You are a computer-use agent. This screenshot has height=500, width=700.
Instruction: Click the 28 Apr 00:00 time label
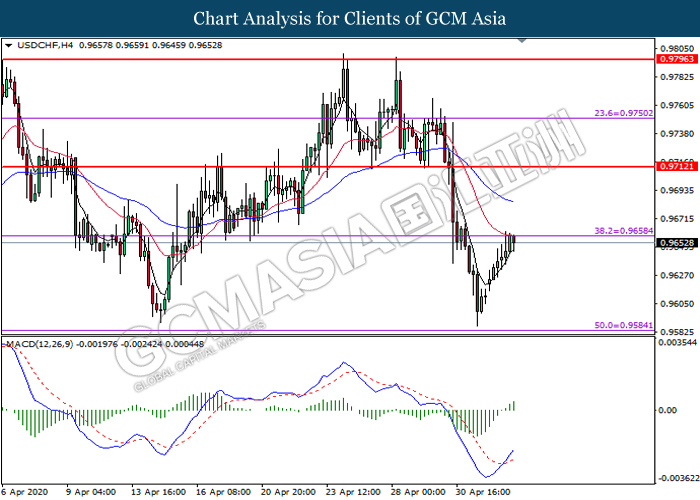tap(418, 492)
